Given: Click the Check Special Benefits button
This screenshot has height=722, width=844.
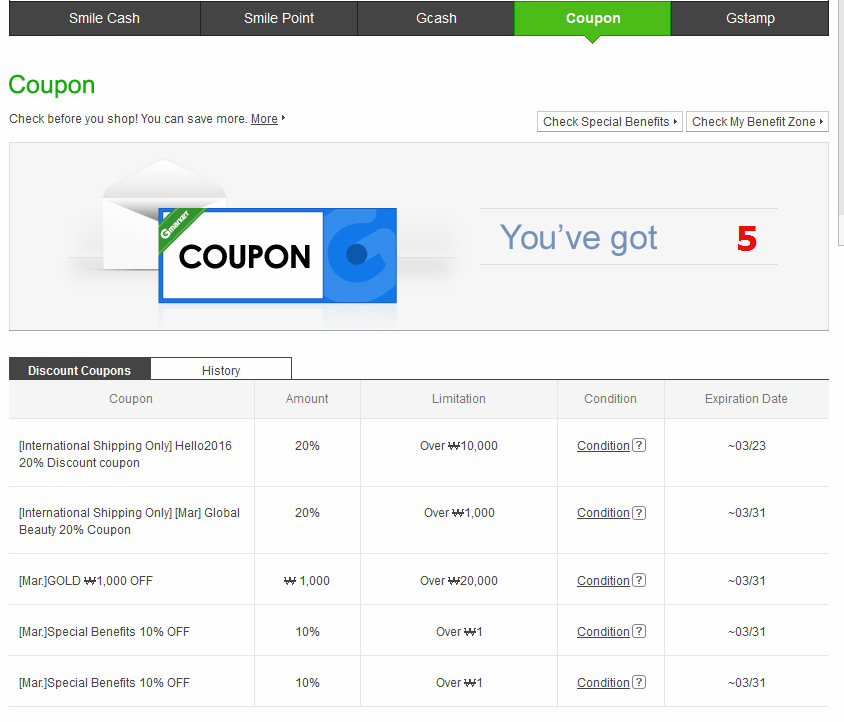Looking at the screenshot, I should point(609,121).
